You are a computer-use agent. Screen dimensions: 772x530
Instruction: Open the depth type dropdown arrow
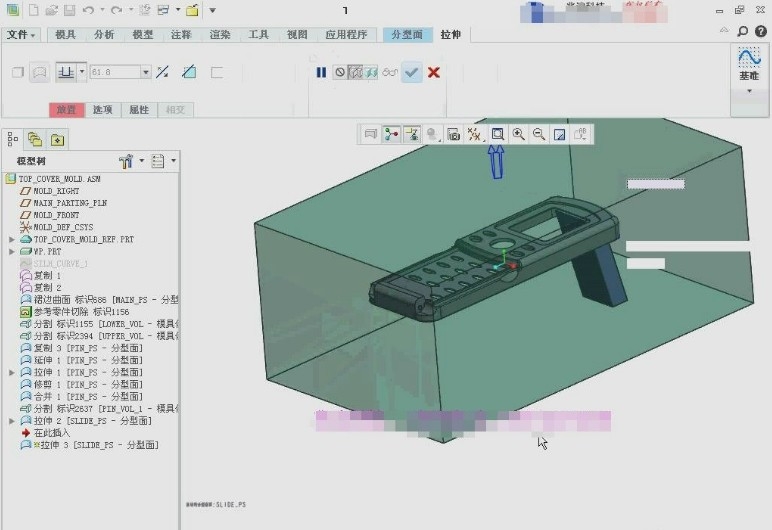[x=82, y=72]
